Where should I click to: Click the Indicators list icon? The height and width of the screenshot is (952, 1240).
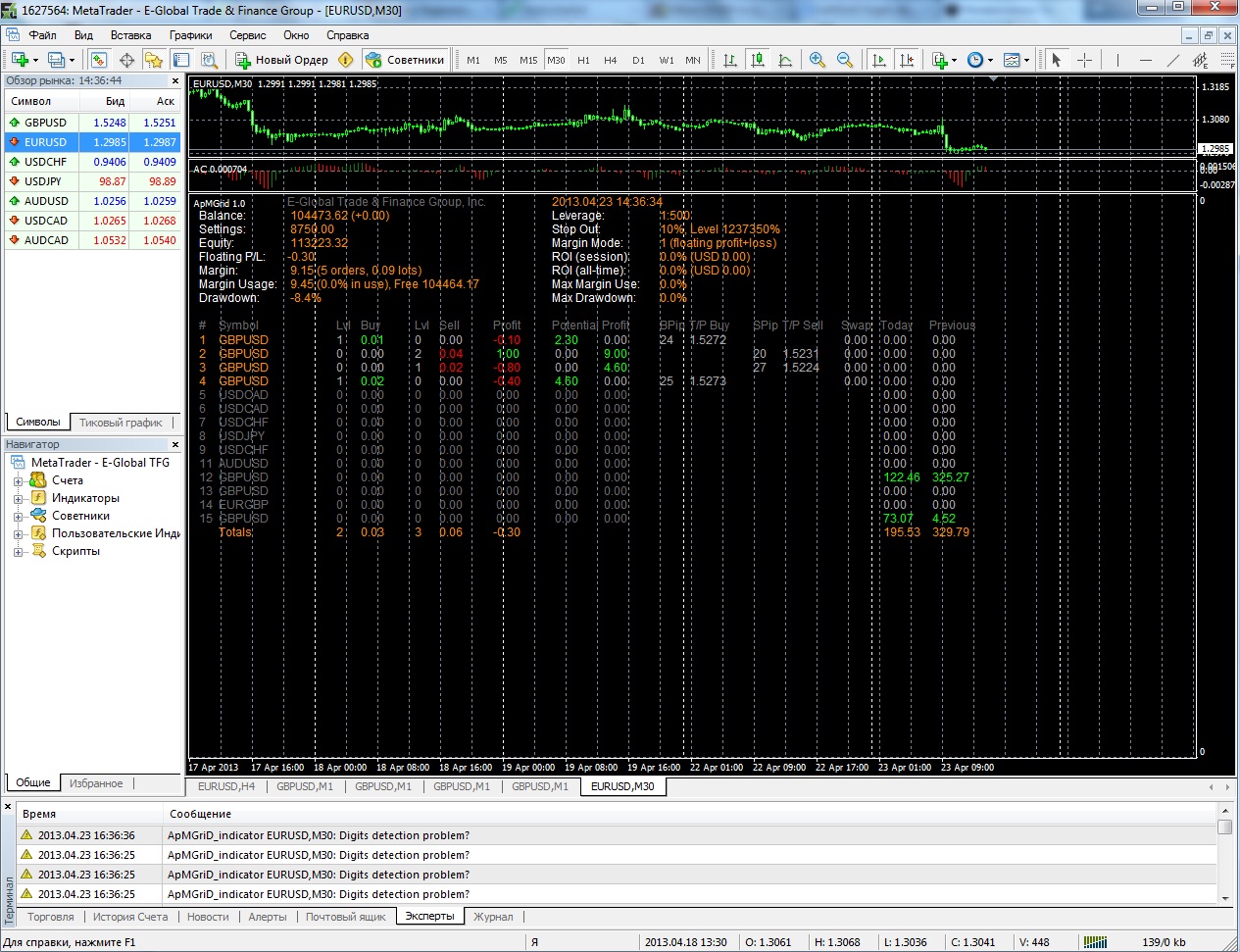[x=939, y=60]
